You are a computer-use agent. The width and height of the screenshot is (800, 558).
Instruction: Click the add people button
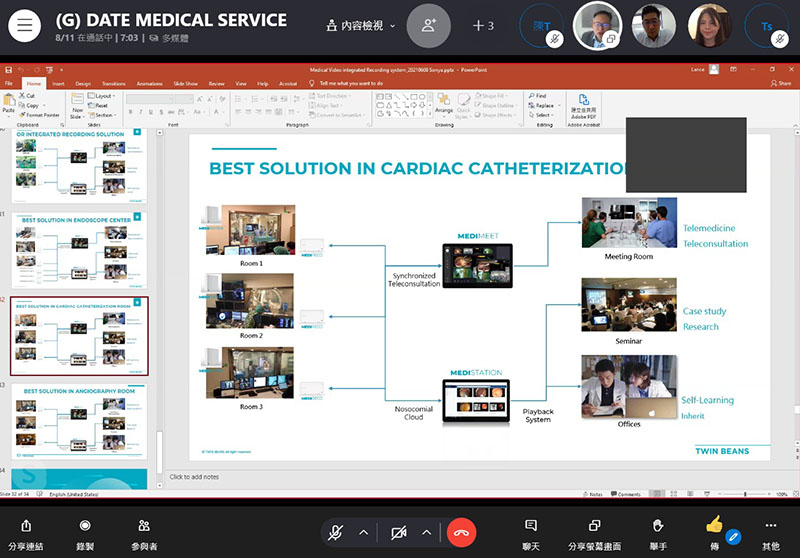430,25
